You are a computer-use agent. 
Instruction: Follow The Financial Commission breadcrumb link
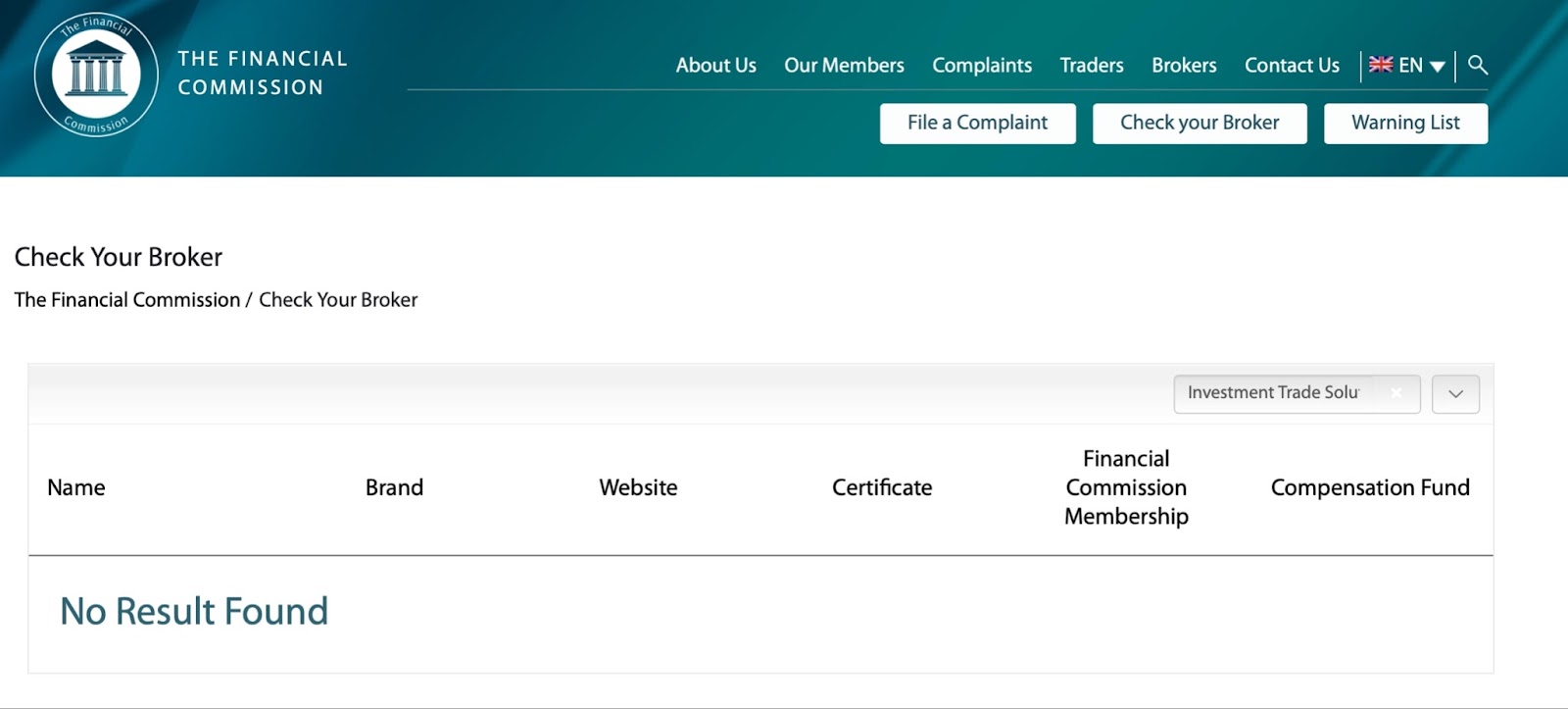[x=127, y=300]
